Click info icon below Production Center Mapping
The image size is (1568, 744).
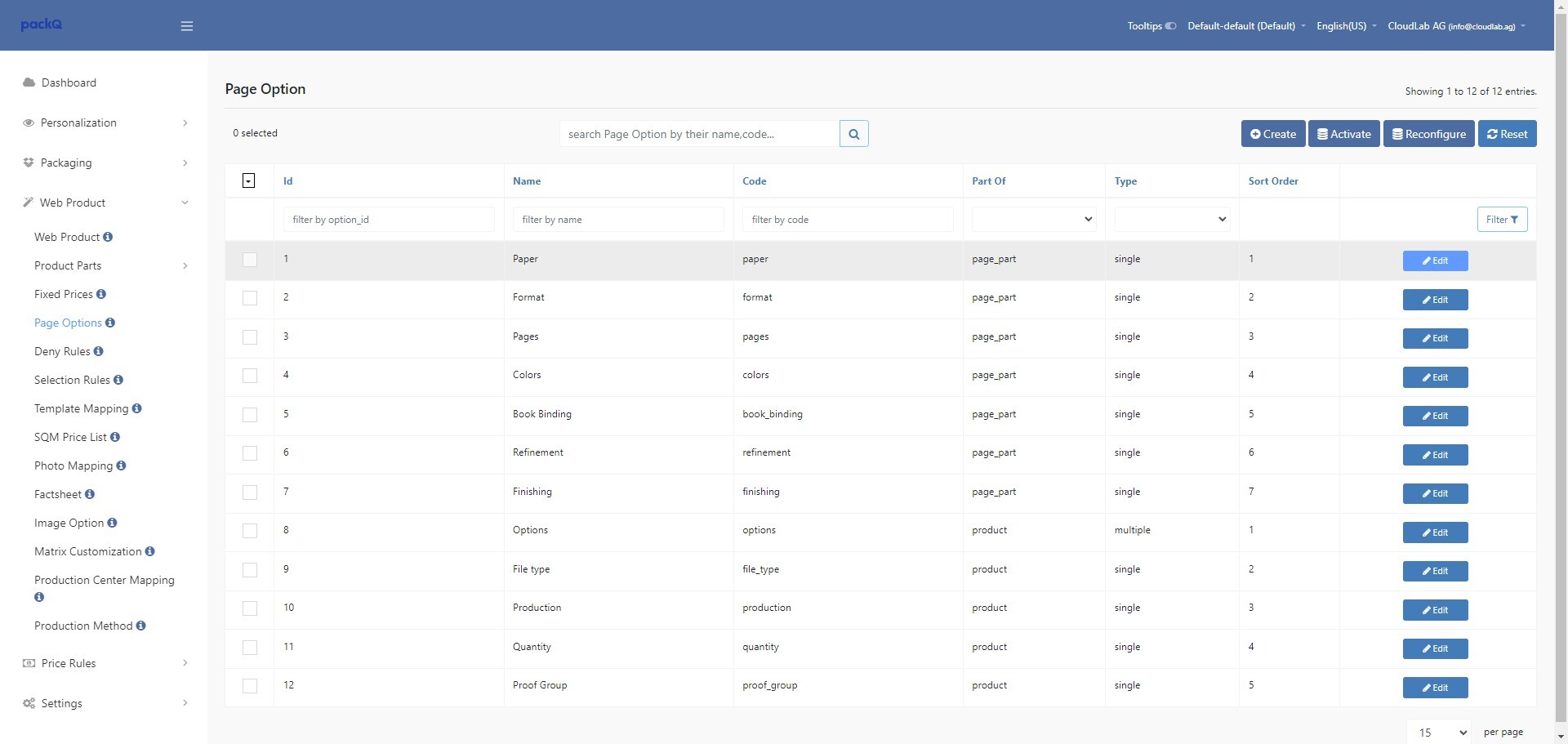click(39, 597)
